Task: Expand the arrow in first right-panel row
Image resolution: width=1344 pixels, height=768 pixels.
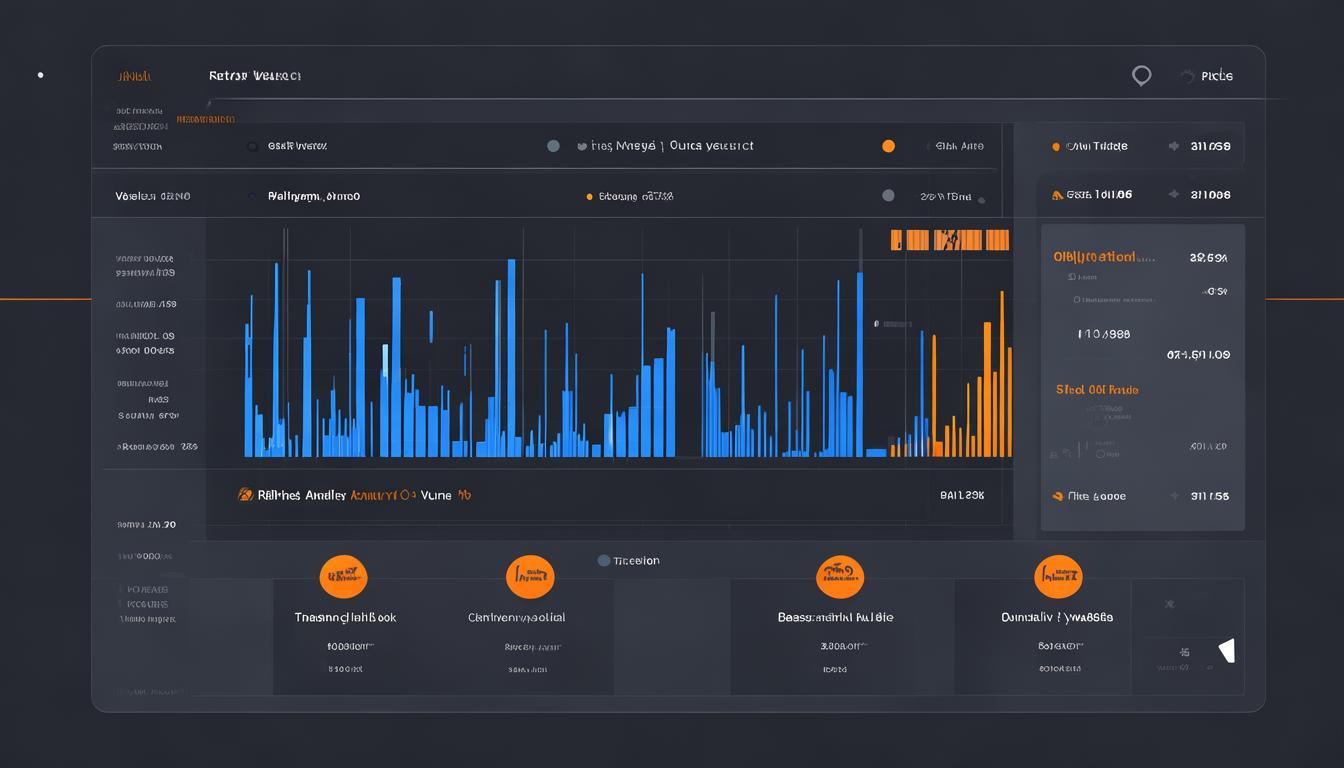Action: tap(1173, 146)
